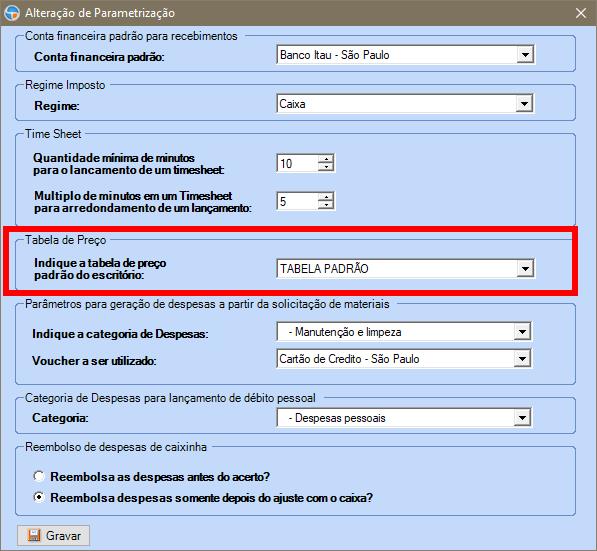Image resolution: width=597 pixels, height=551 pixels.
Task: Select Reembolsa as despesas antes do acerto
Action: pos(39,476)
